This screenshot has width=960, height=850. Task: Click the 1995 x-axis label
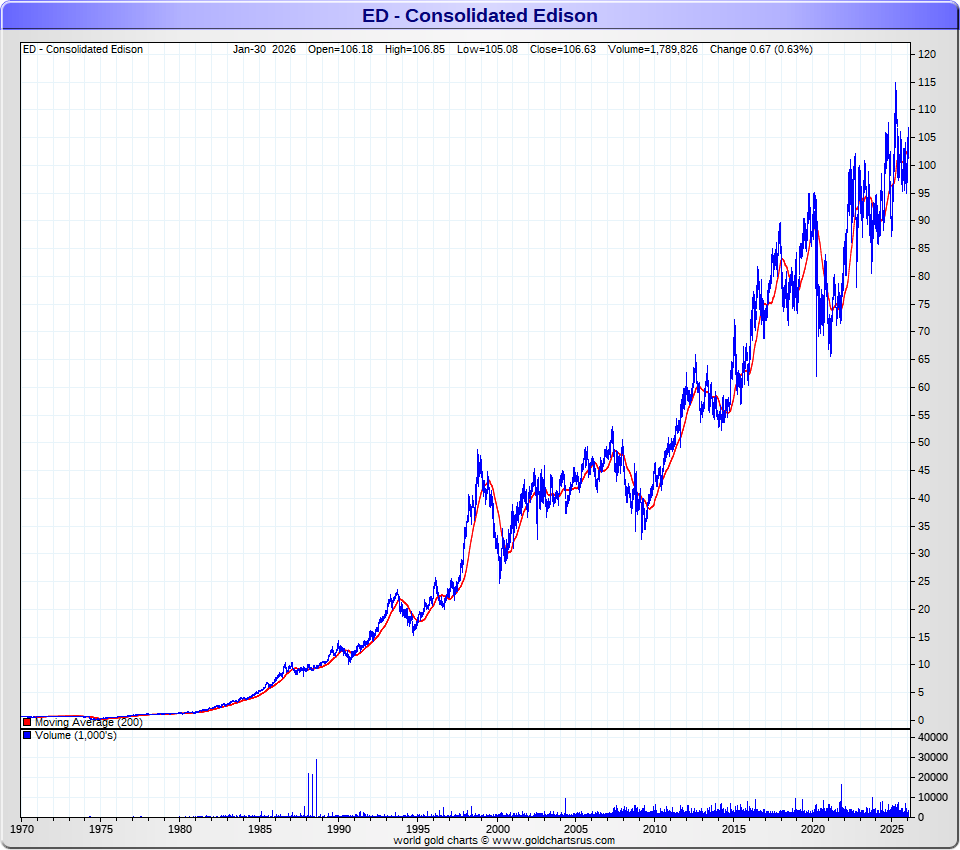pyautogui.click(x=418, y=829)
